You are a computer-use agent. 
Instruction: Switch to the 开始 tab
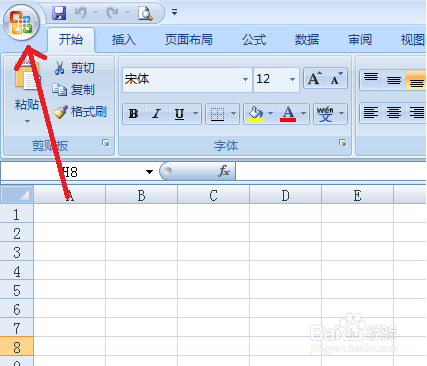tap(71, 40)
